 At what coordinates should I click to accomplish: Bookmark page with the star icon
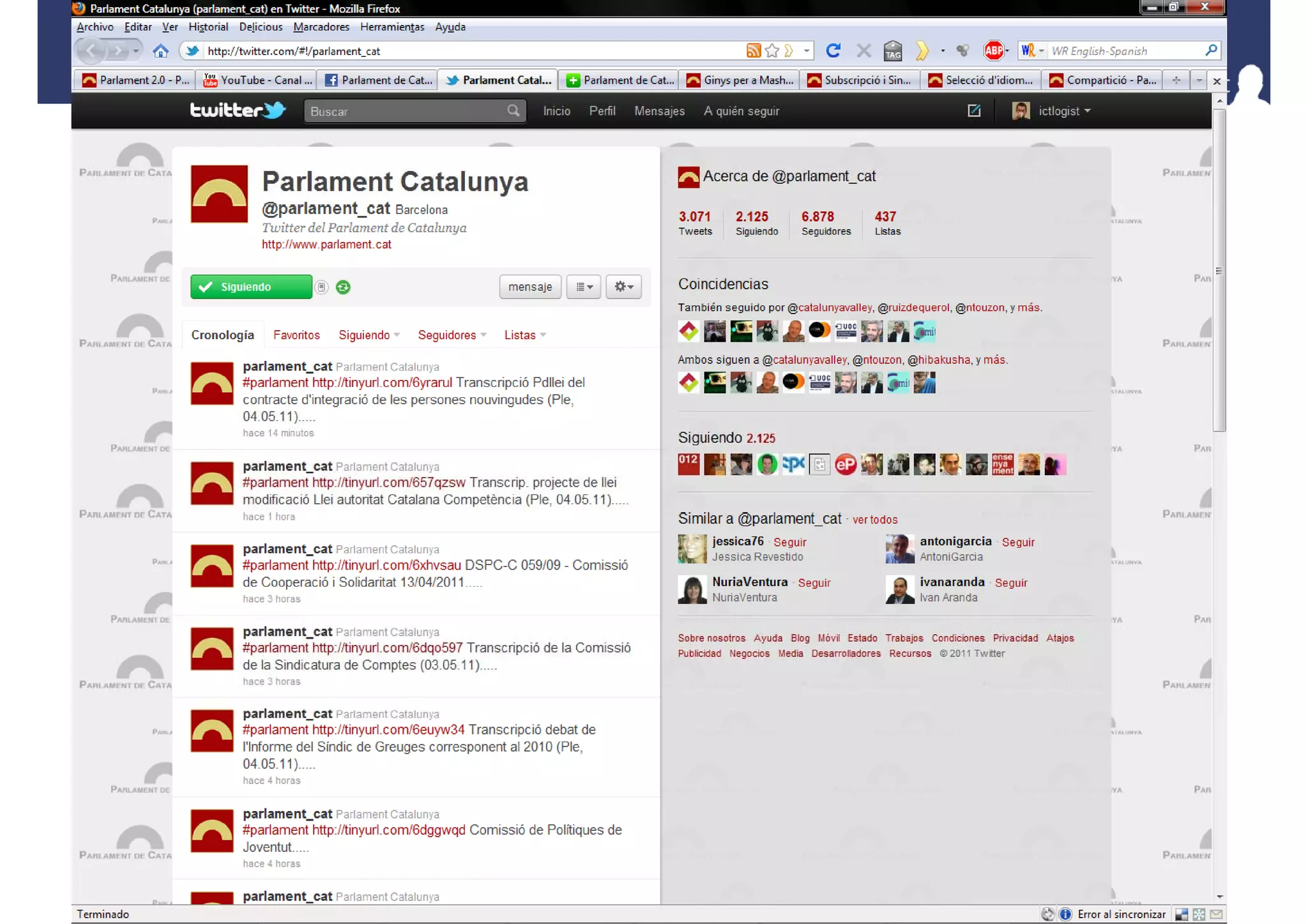point(772,50)
